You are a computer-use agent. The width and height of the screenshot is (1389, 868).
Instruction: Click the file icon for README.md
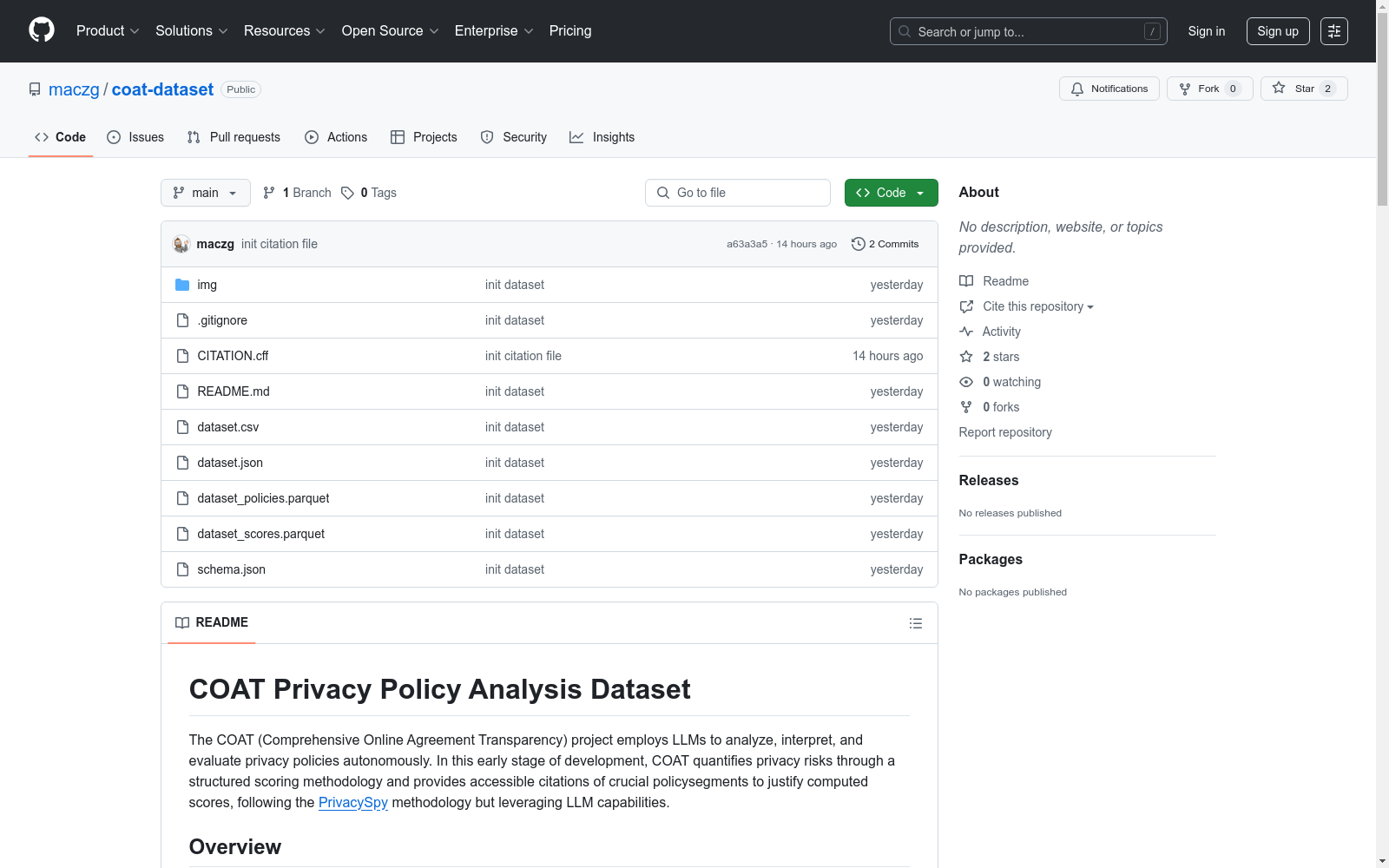pyautogui.click(x=182, y=391)
